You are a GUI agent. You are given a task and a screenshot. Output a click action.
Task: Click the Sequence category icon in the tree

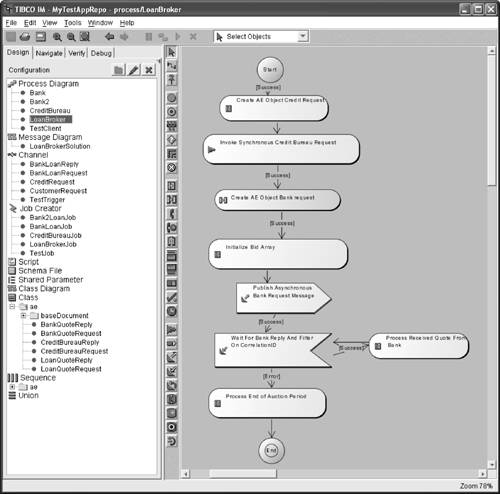pyautogui.click(x=13, y=378)
